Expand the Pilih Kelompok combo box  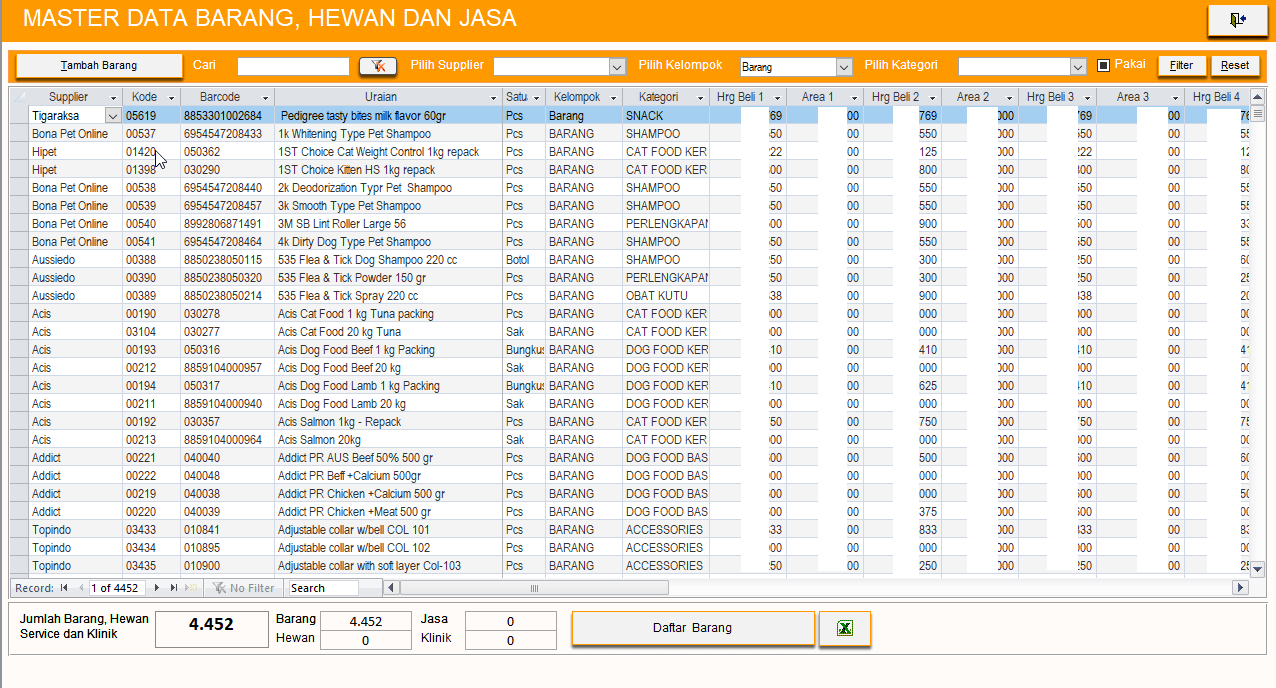[843, 67]
